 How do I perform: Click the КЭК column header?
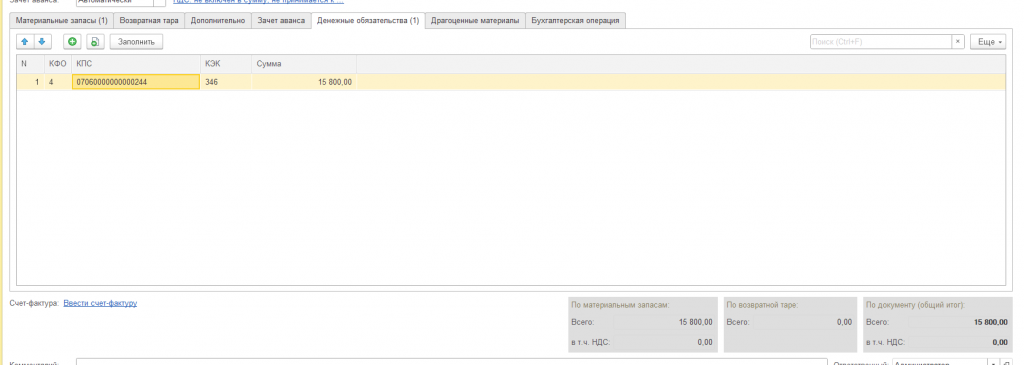(226, 64)
